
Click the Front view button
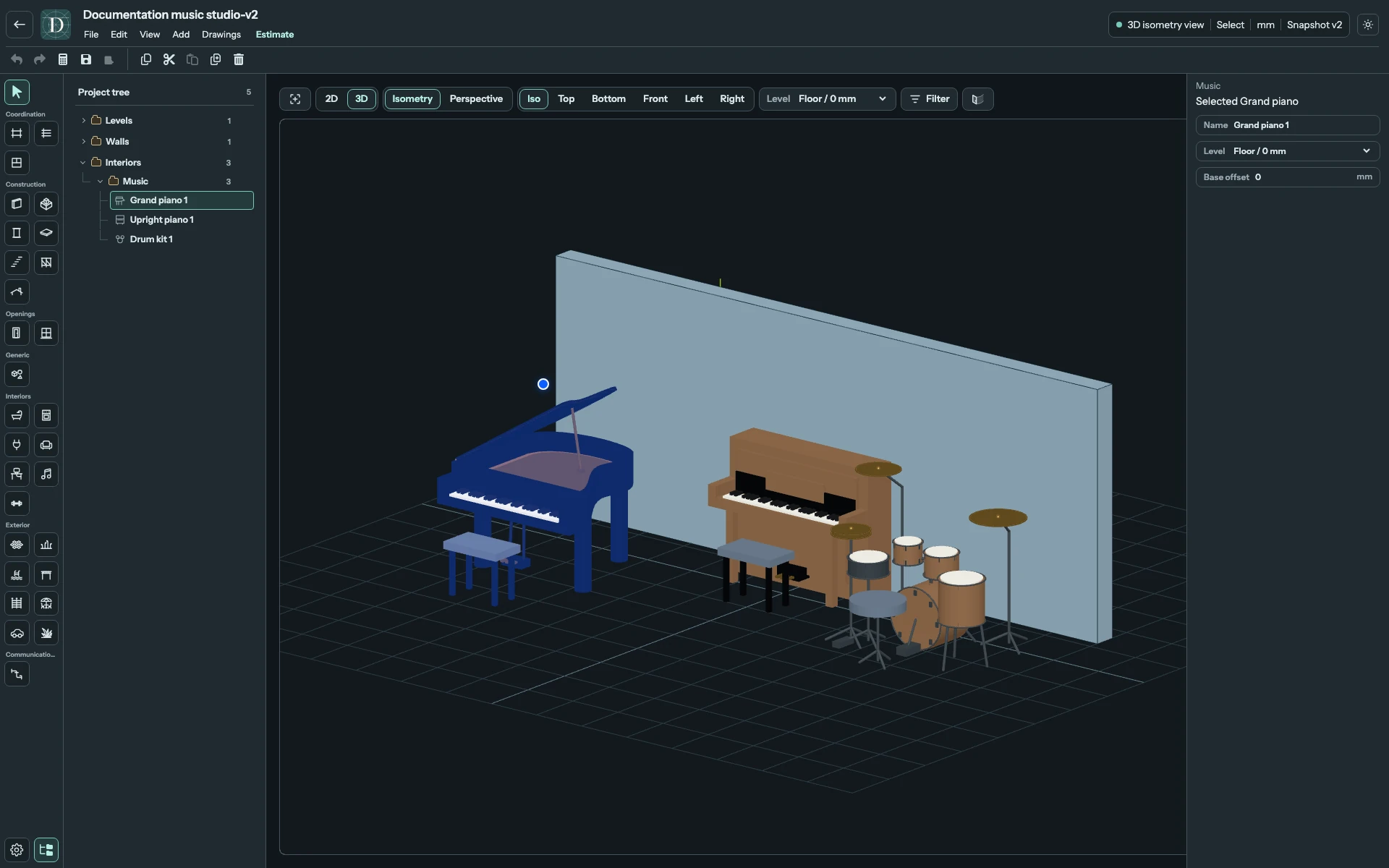point(655,99)
